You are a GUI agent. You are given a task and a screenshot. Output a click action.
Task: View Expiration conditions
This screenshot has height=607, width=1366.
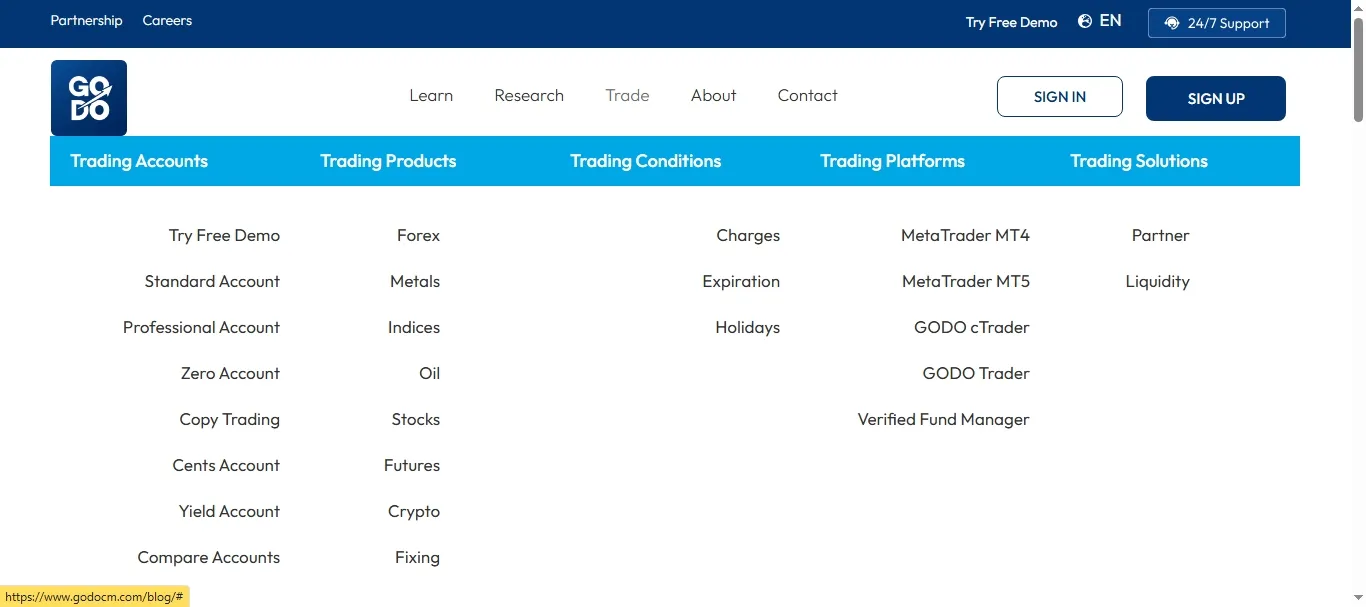741,282
